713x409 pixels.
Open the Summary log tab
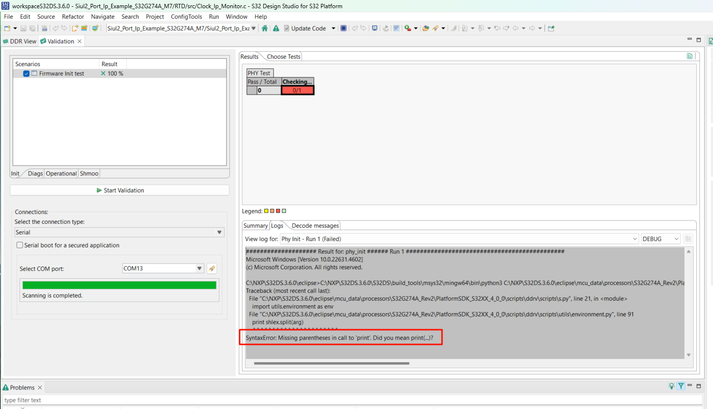[x=255, y=226]
